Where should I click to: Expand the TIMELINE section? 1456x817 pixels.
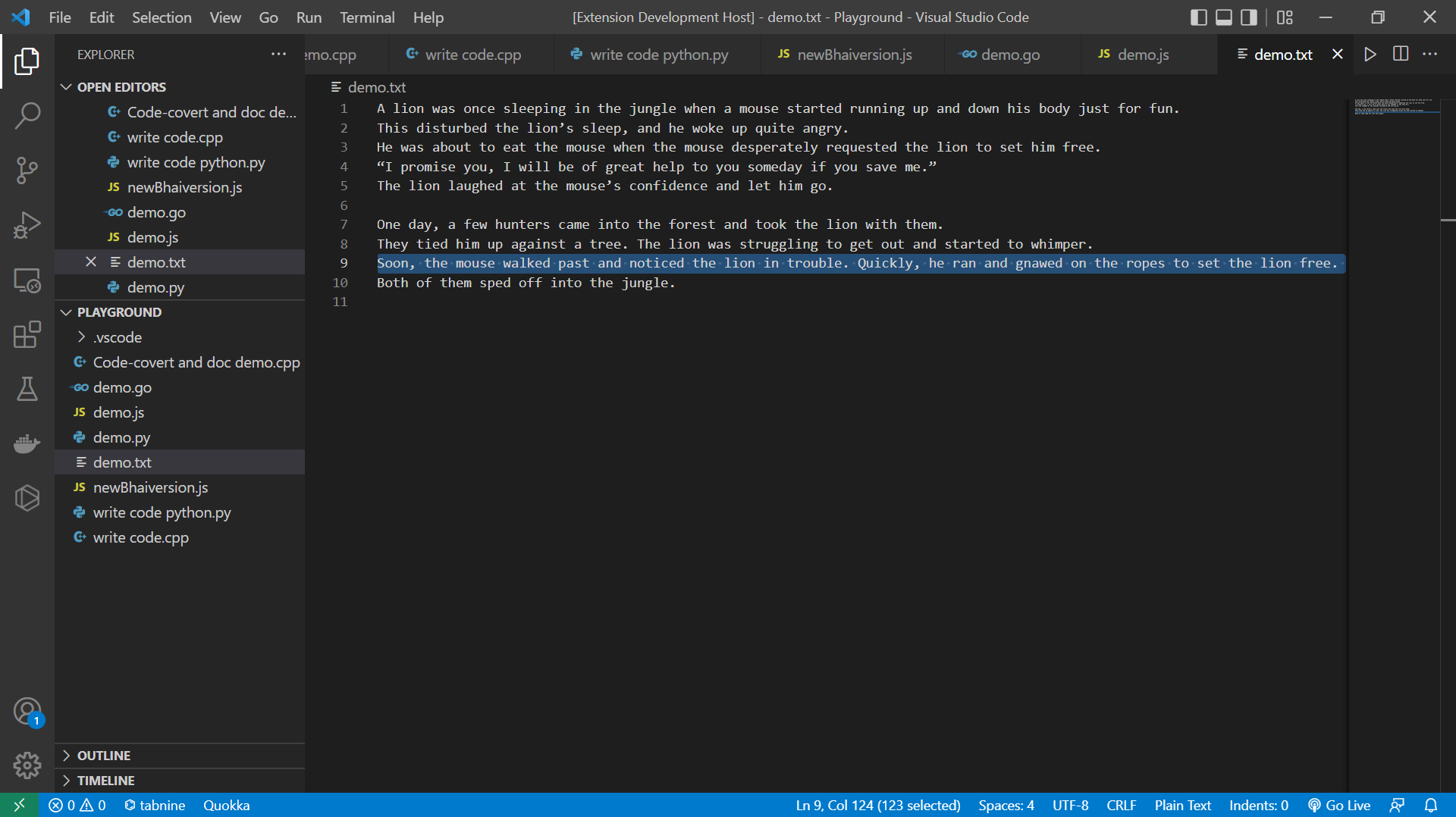(180, 781)
